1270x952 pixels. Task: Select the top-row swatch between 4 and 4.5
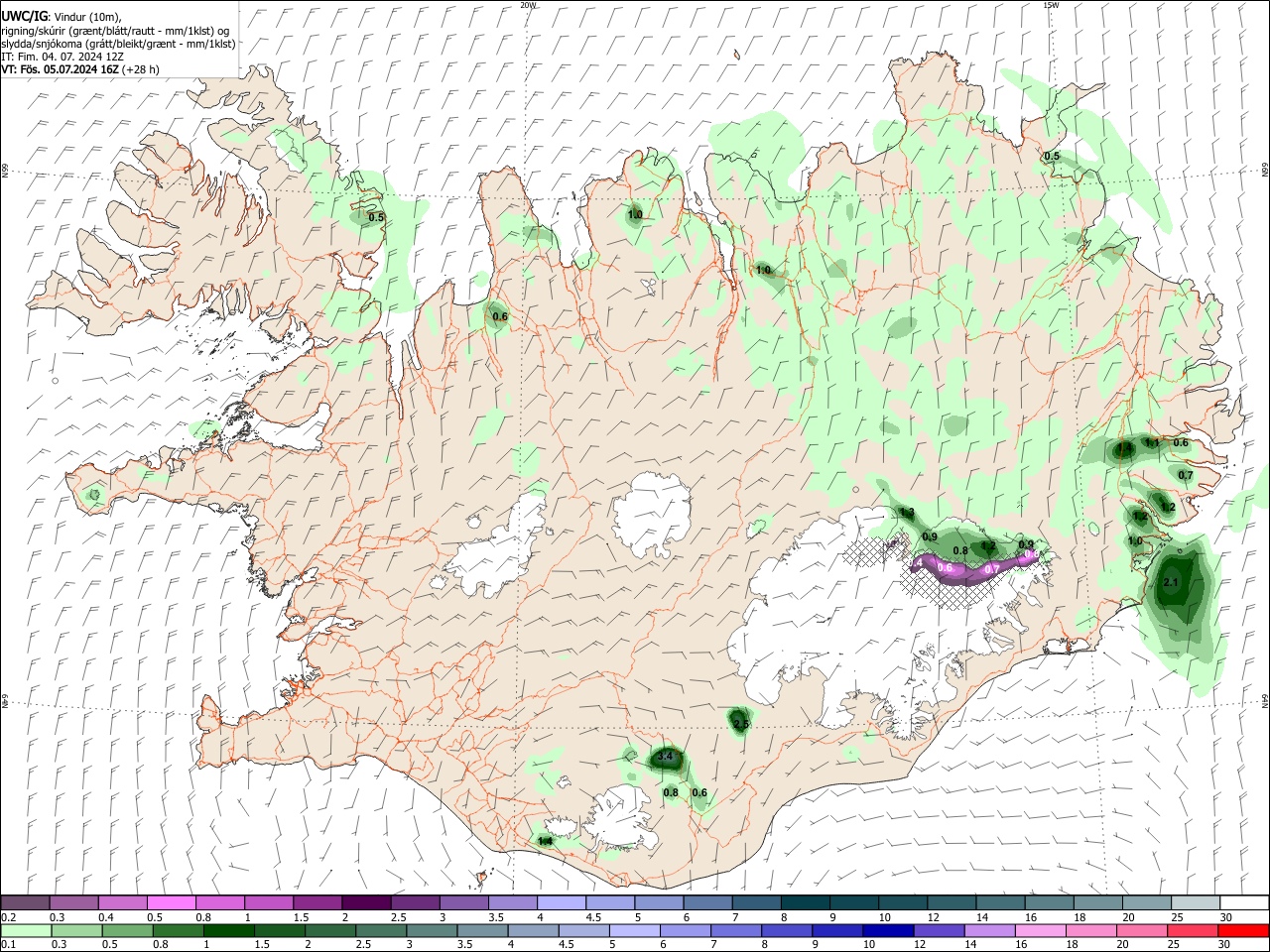[562, 902]
